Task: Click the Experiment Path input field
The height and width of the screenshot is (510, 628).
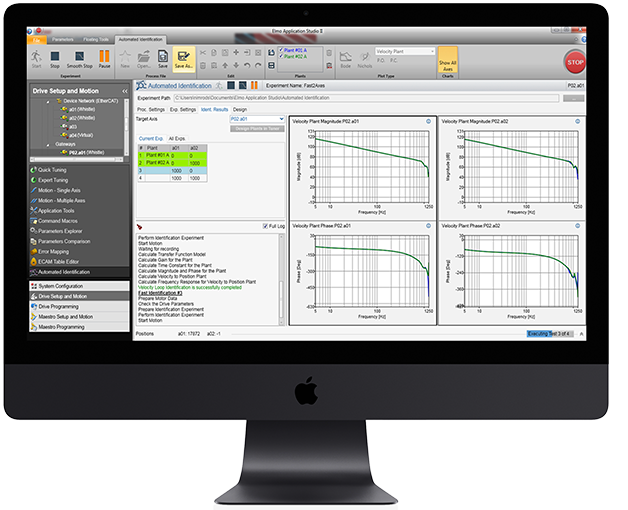Action: 366,98
